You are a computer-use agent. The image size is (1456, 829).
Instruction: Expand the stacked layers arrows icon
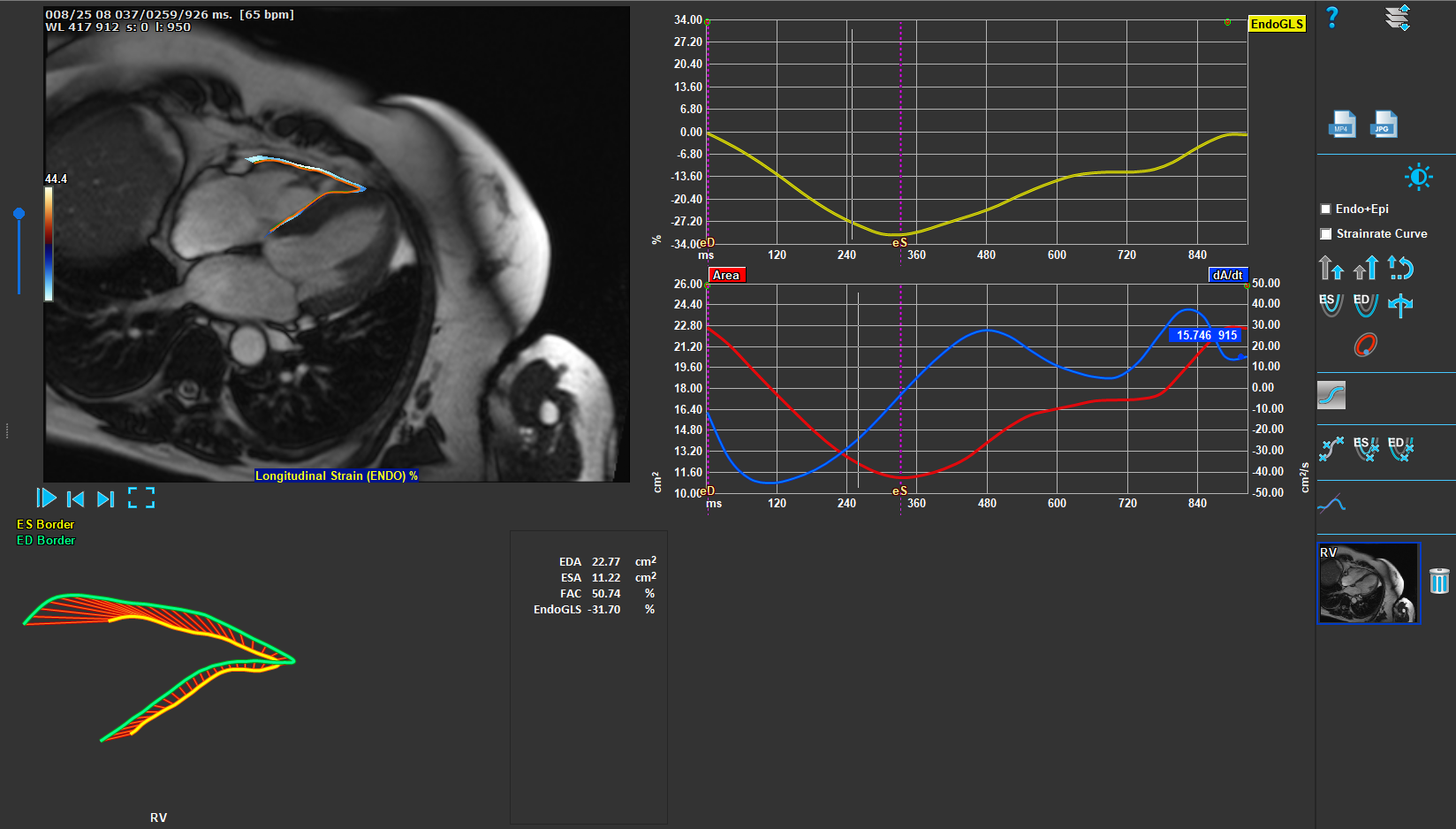pos(1398,18)
